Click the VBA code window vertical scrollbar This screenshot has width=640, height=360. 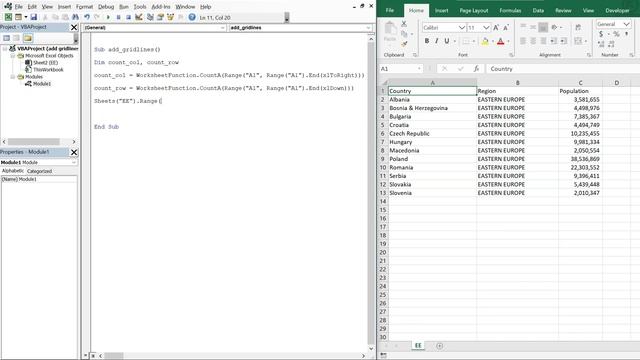click(x=371, y=193)
